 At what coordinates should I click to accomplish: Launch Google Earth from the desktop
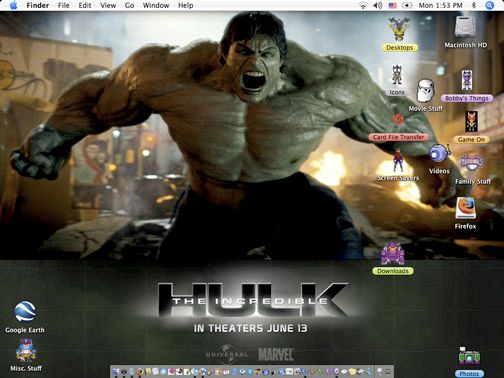click(x=25, y=311)
